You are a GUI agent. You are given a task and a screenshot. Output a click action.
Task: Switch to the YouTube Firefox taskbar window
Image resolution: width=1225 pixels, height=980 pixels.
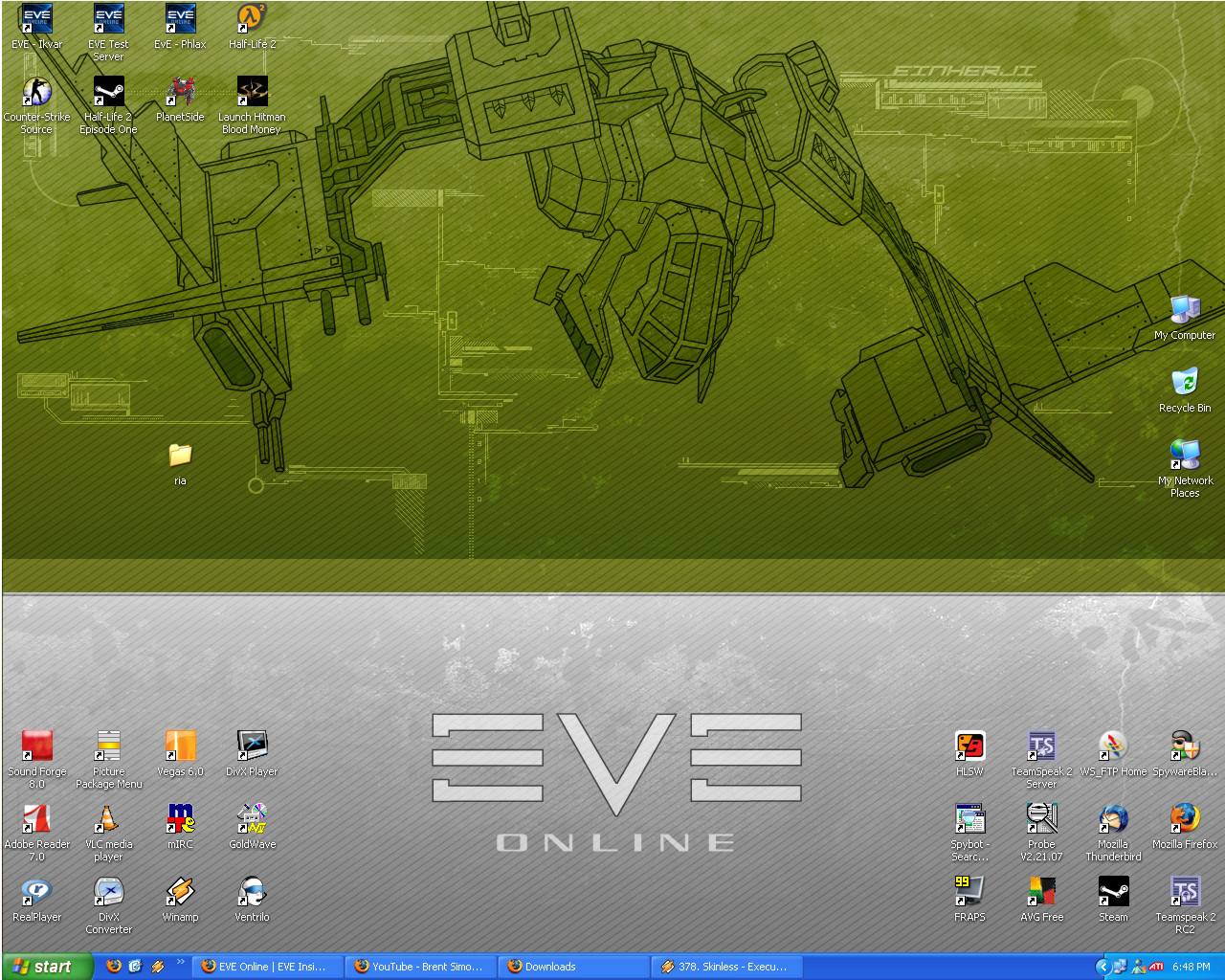tap(421, 967)
